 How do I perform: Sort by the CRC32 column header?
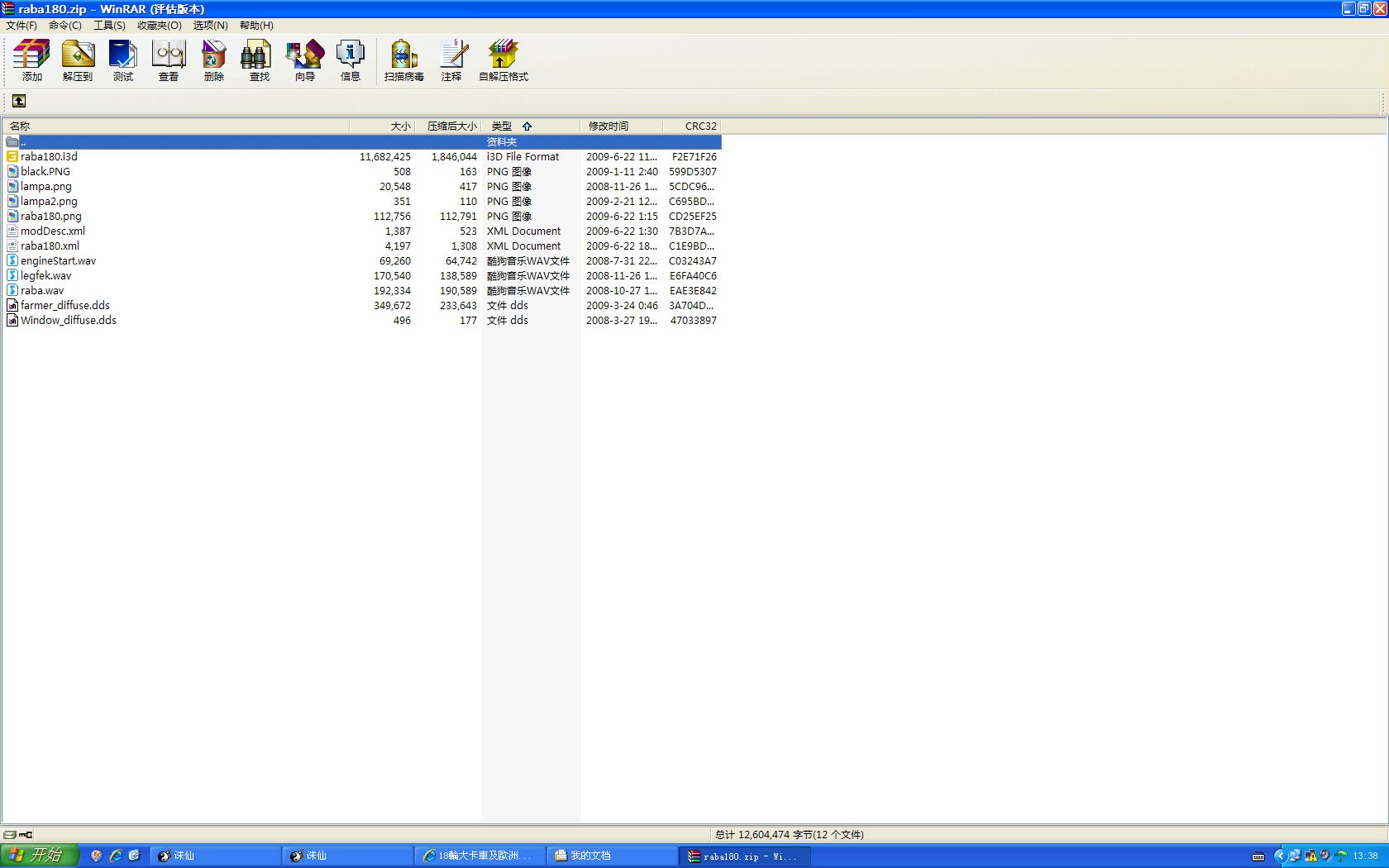pyautogui.click(x=692, y=126)
